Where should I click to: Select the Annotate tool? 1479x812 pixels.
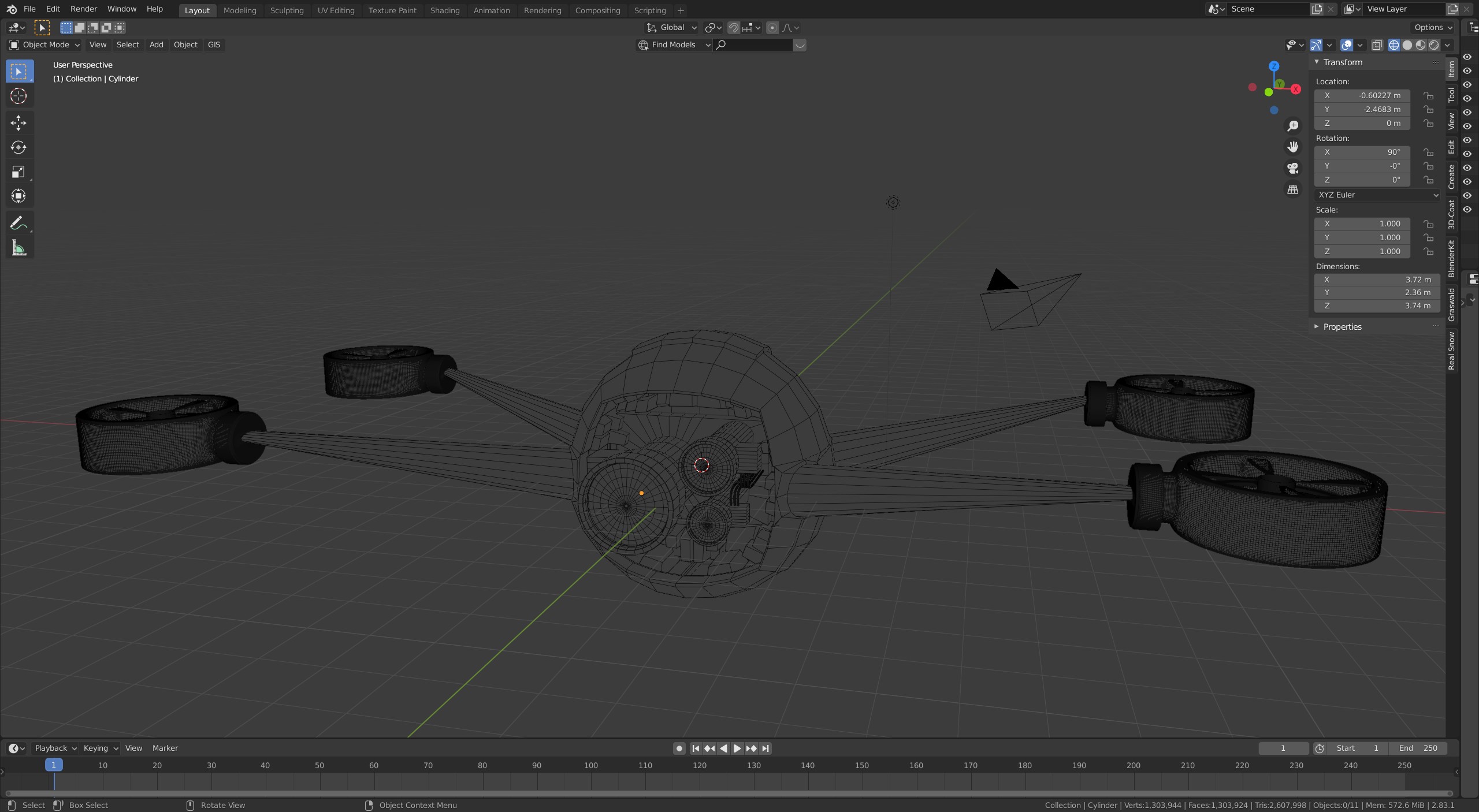coord(18,223)
